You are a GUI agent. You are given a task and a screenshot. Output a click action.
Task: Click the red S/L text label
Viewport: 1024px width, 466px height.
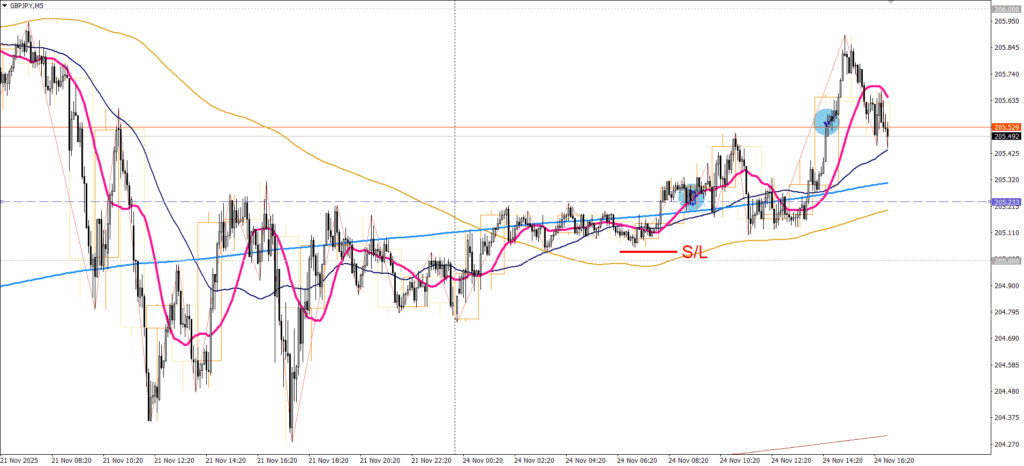click(x=696, y=253)
